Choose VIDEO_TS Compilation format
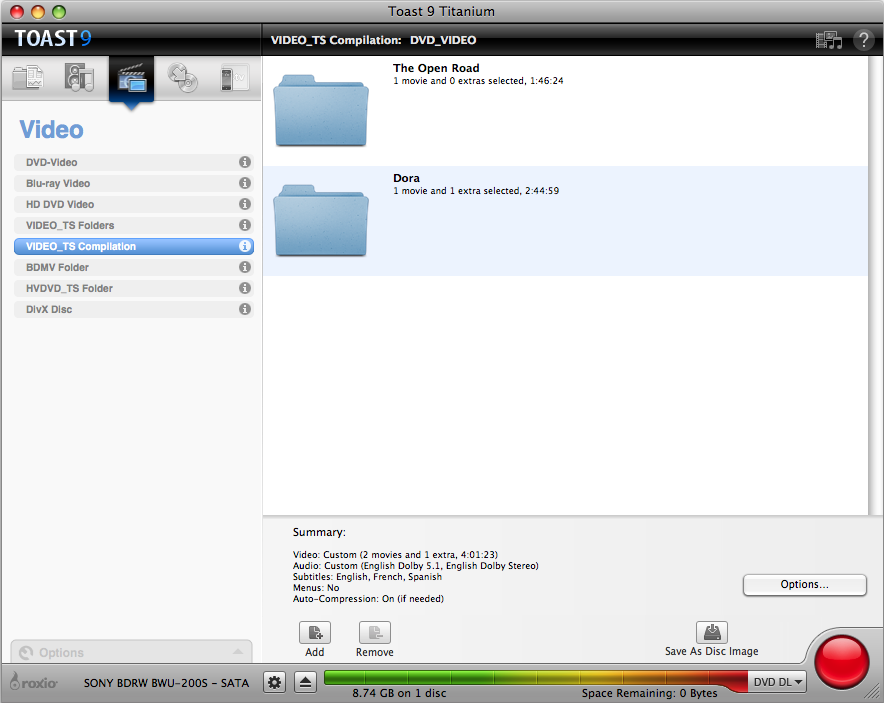This screenshot has width=884, height=703. pos(134,246)
